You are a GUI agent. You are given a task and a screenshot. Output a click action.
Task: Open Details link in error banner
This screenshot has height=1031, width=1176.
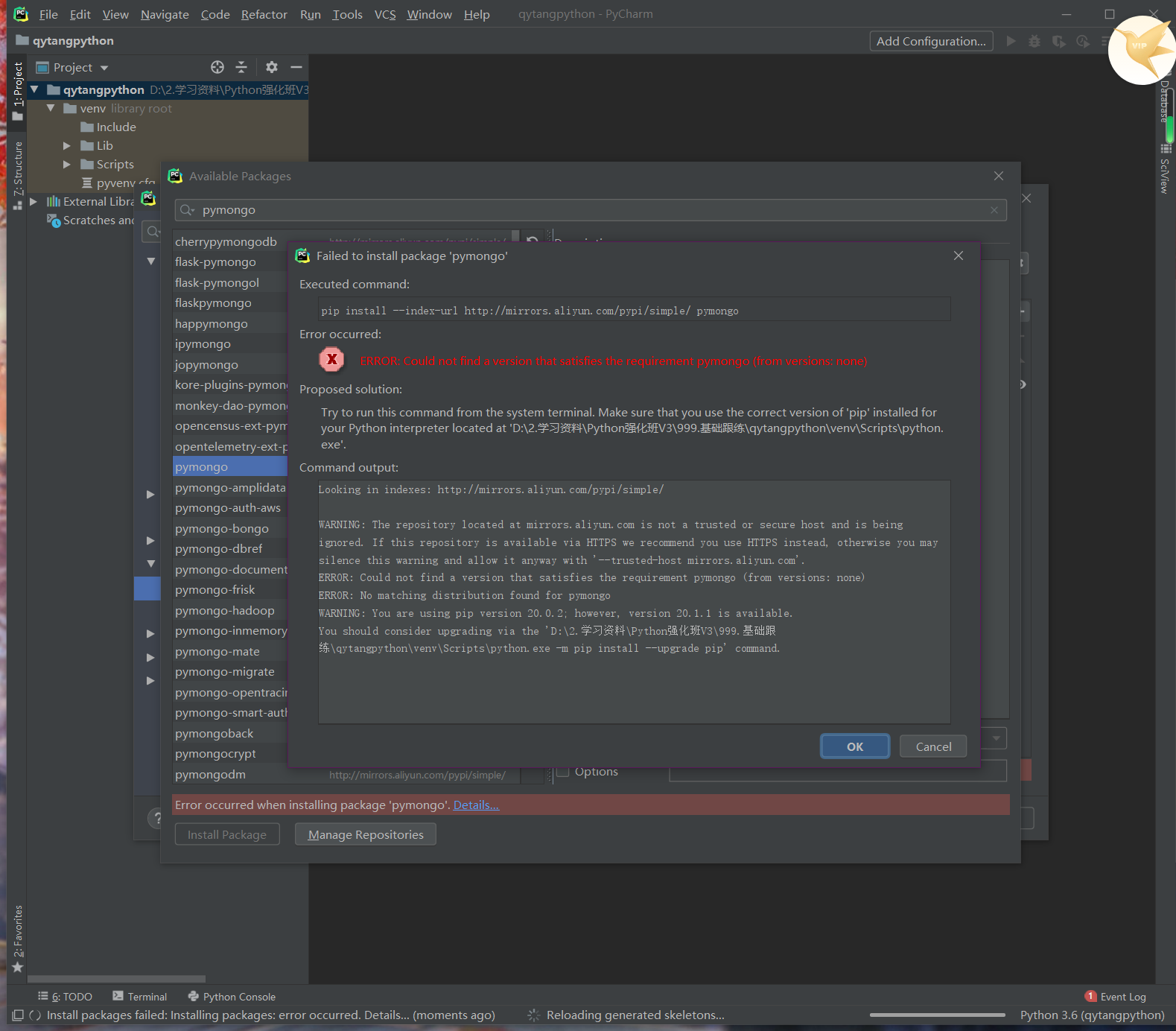tap(476, 805)
